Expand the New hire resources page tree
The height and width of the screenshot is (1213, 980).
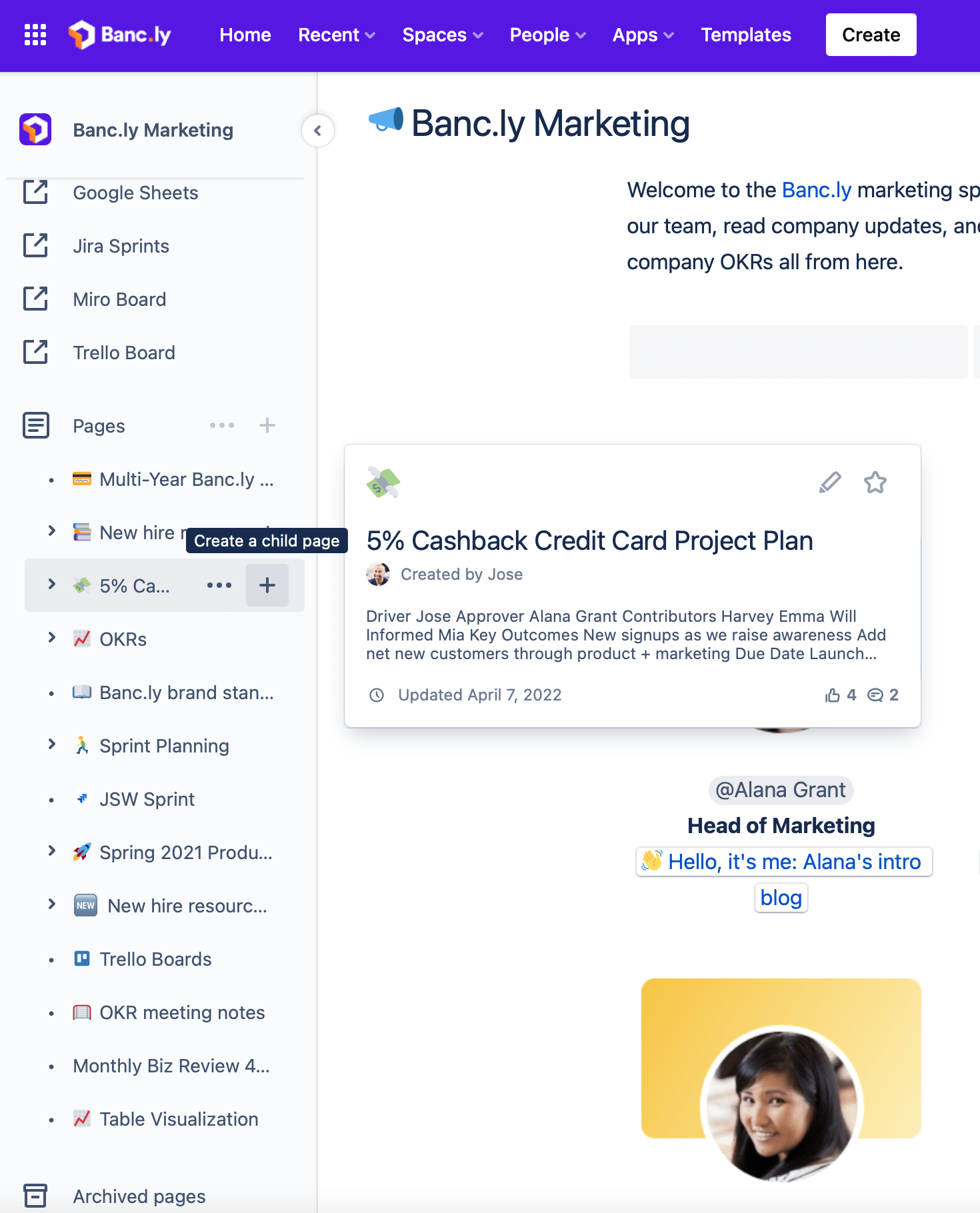[x=52, y=904]
